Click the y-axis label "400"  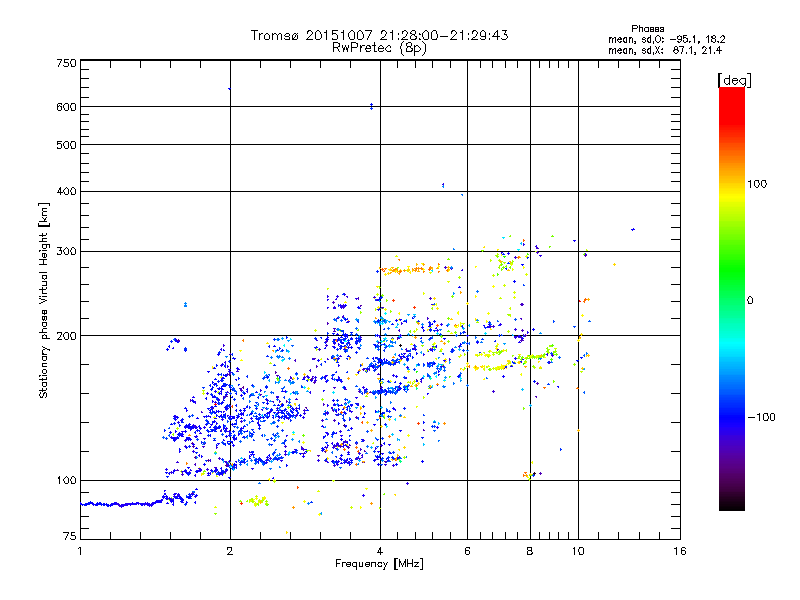point(66,191)
